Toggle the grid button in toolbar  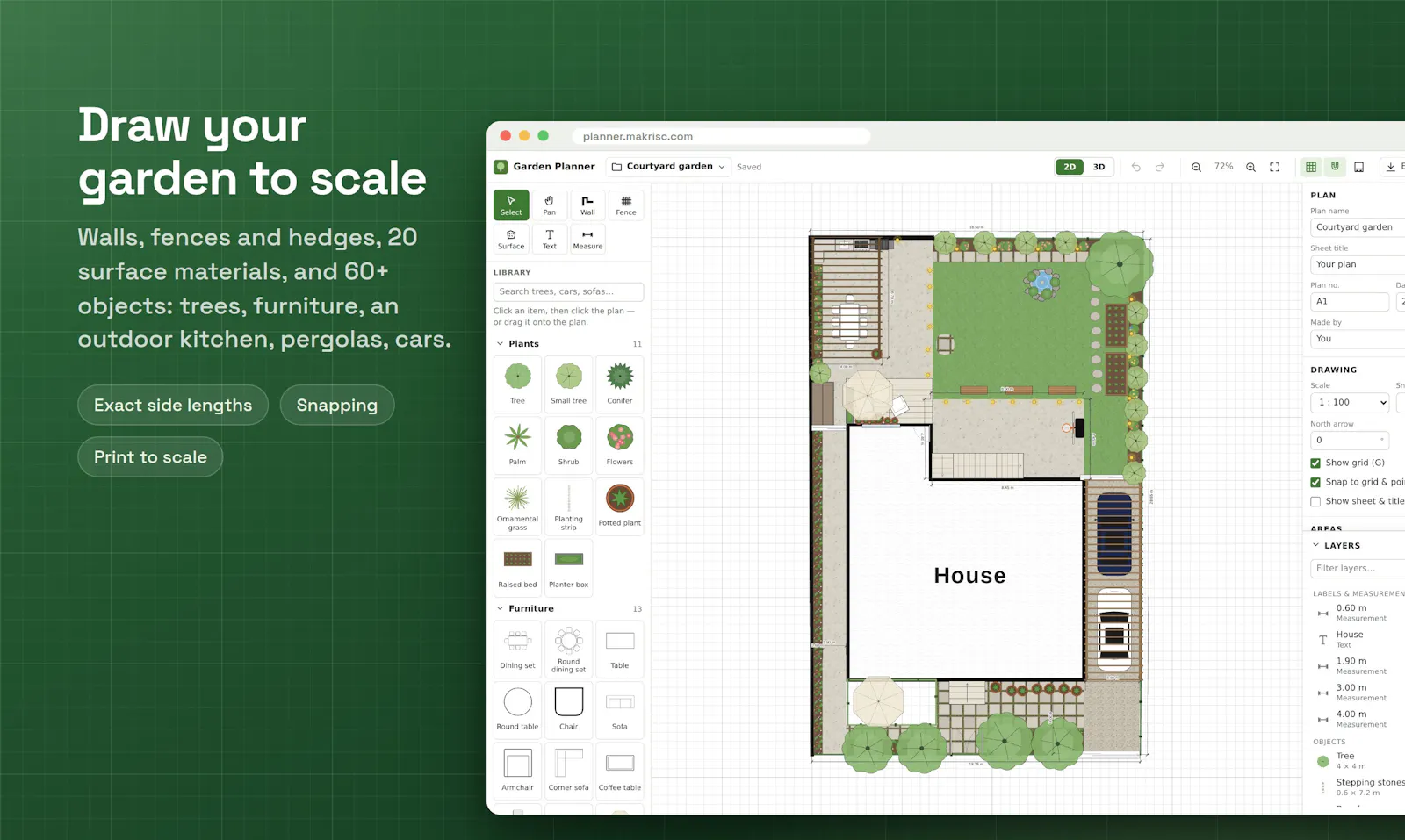(x=1311, y=167)
